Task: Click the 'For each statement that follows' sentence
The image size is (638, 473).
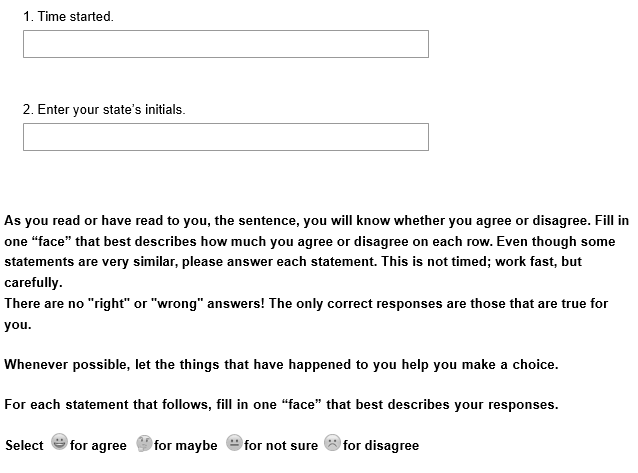Action: coord(281,405)
